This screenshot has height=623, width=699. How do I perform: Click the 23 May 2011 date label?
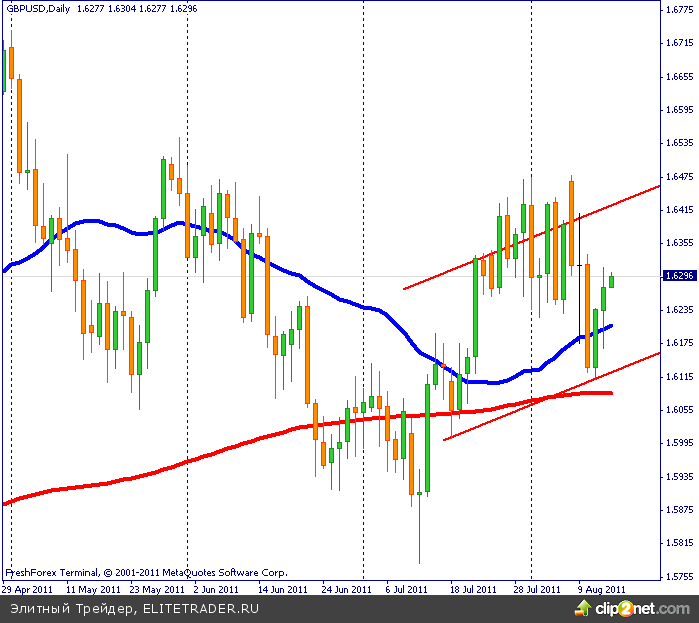point(156,589)
